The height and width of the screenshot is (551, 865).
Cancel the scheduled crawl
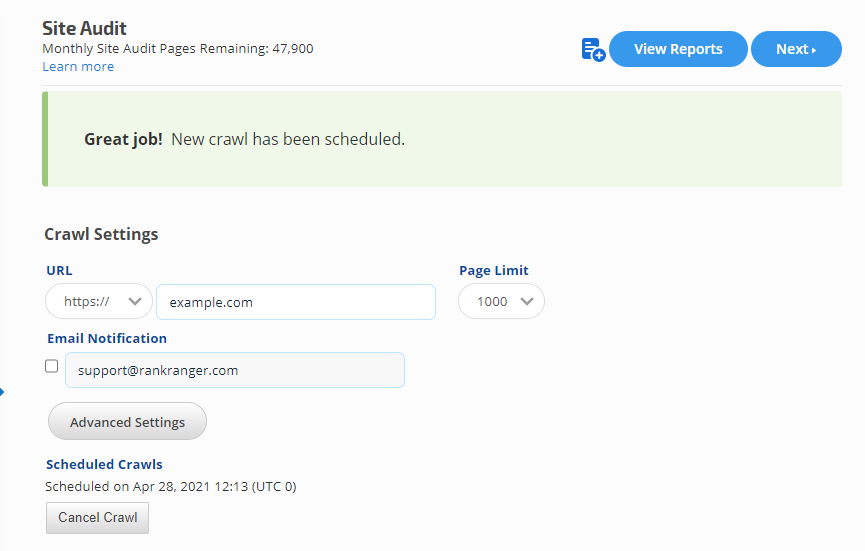[x=98, y=518]
